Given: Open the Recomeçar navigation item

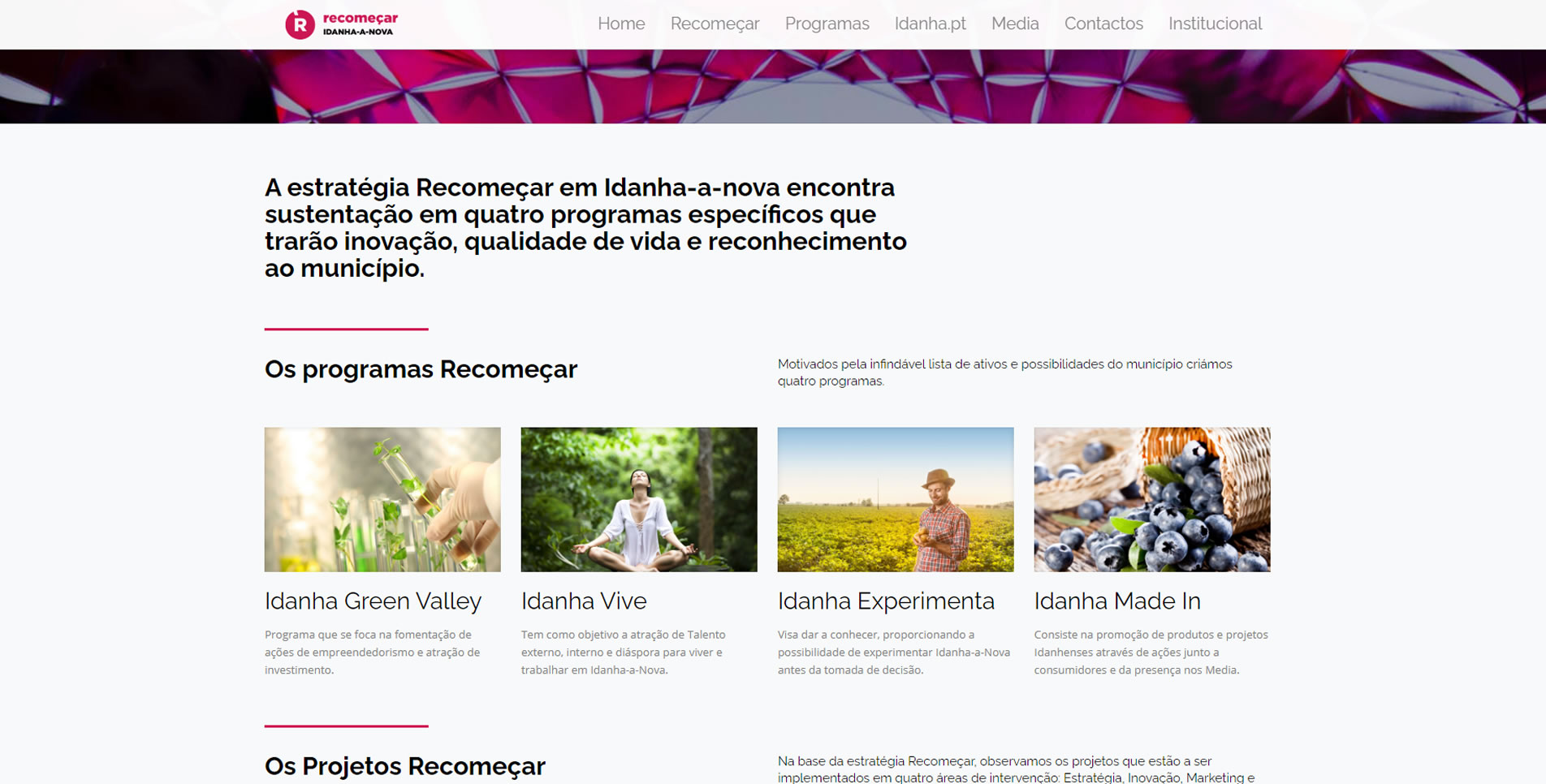Looking at the screenshot, I should click(715, 24).
